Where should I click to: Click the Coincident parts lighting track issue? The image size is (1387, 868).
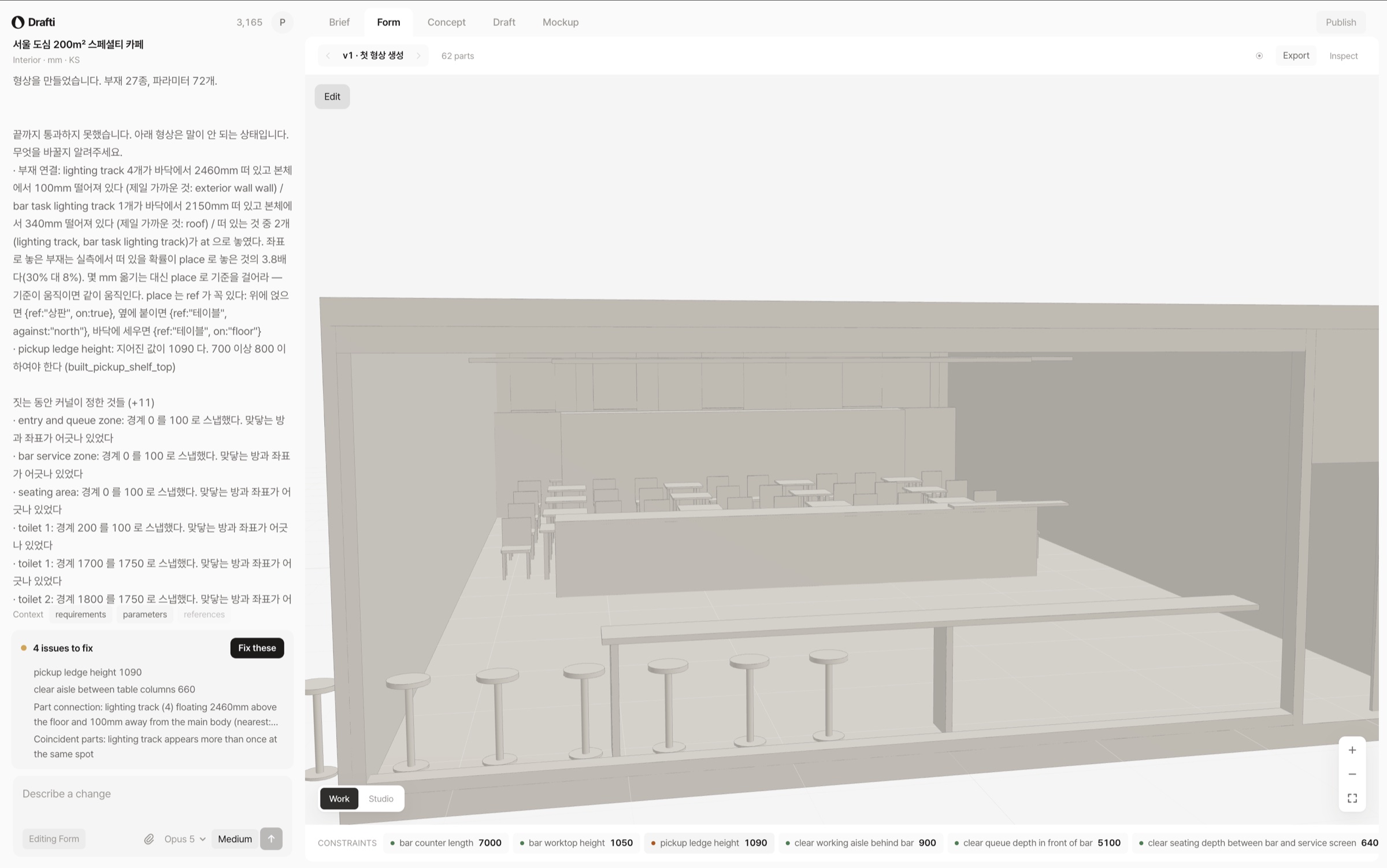click(x=155, y=746)
